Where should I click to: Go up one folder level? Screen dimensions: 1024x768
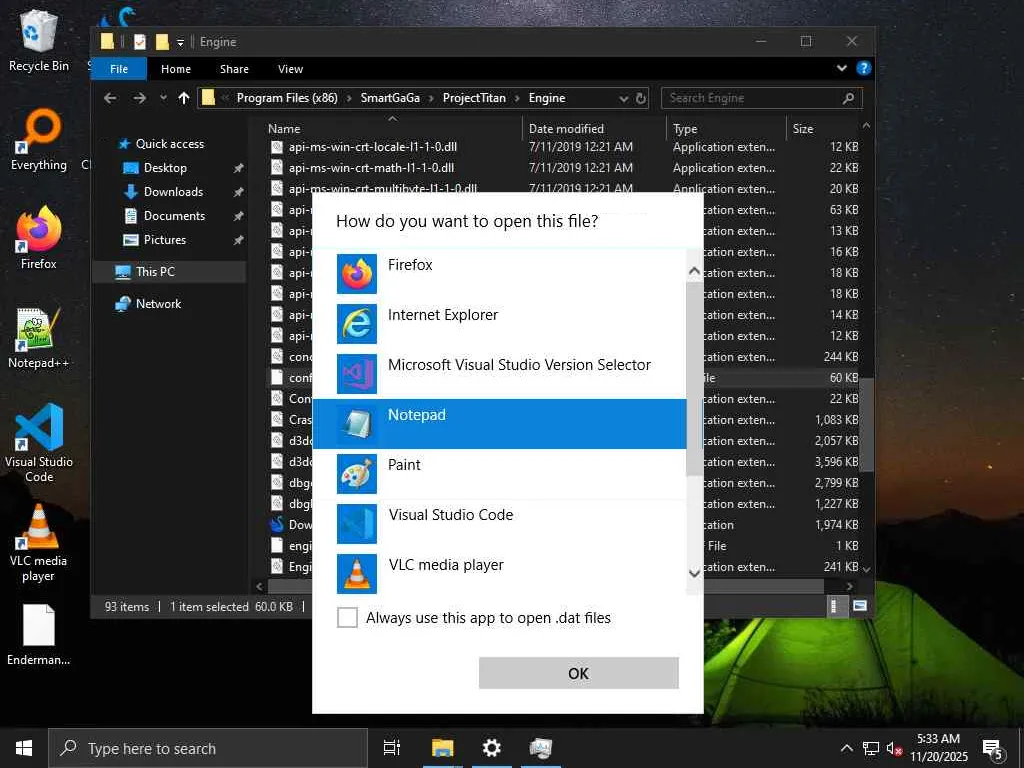(184, 98)
